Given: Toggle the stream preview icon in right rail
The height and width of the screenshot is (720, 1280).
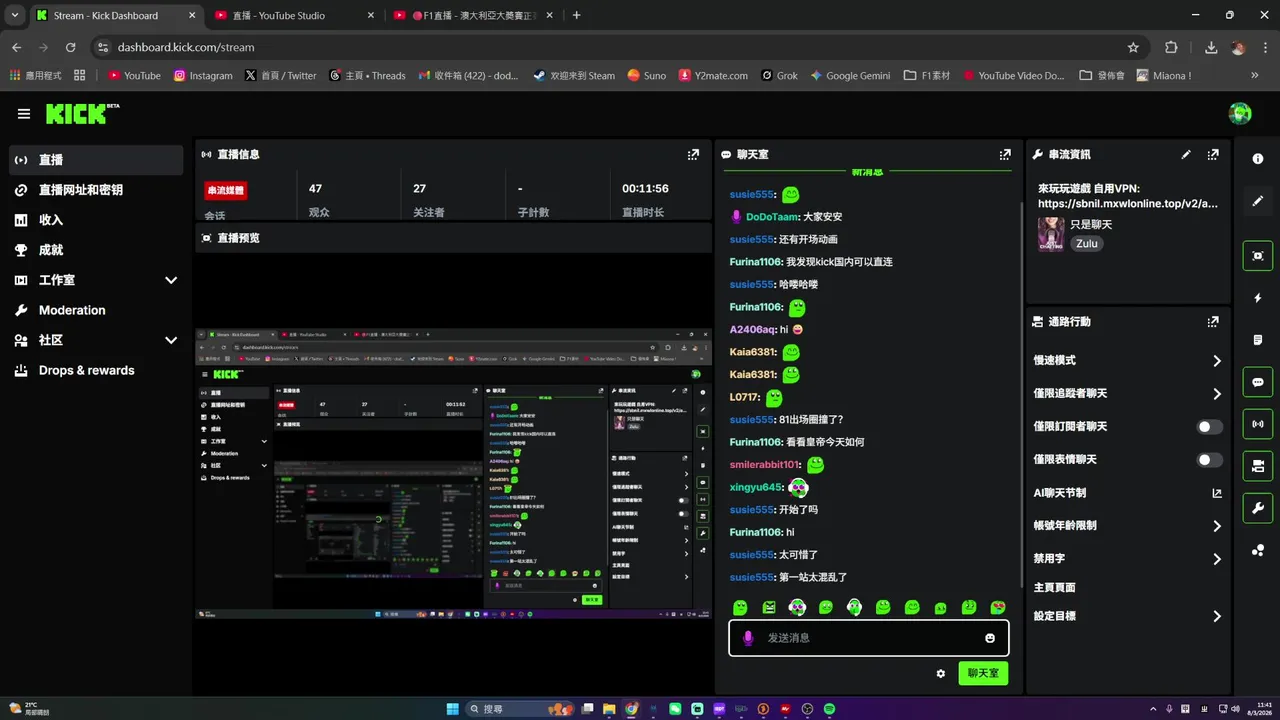Looking at the screenshot, I should pyautogui.click(x=1258, y=256).
